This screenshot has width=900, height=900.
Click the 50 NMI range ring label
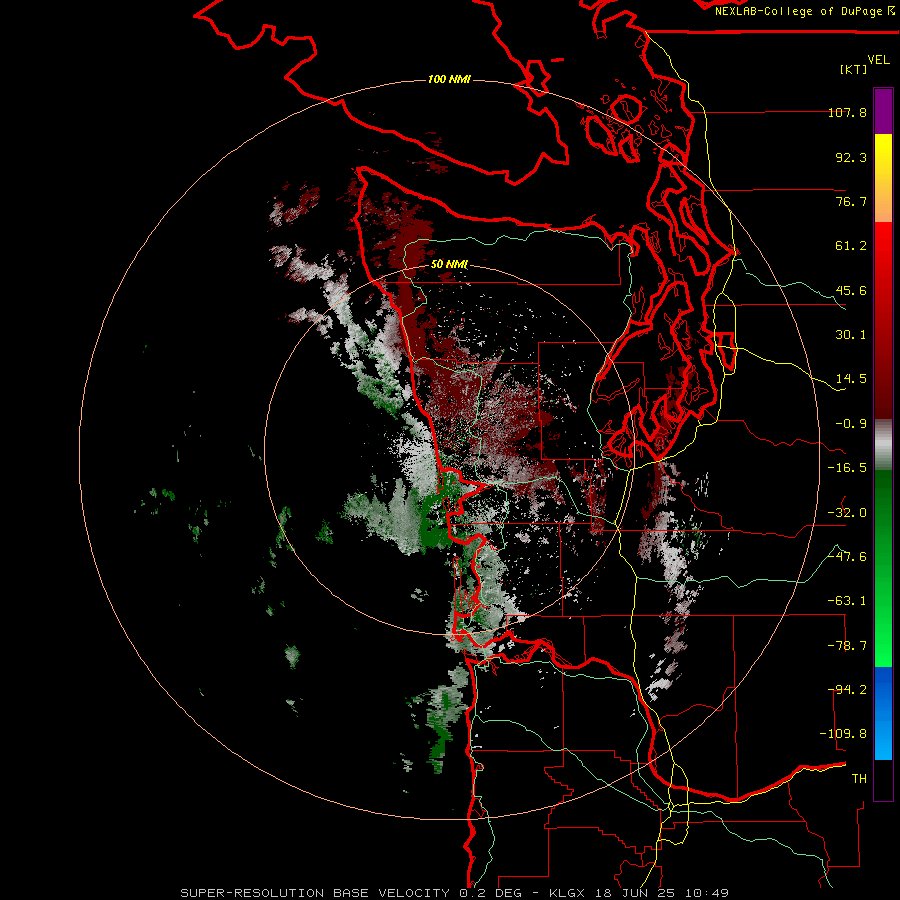[x=449, y=264]
